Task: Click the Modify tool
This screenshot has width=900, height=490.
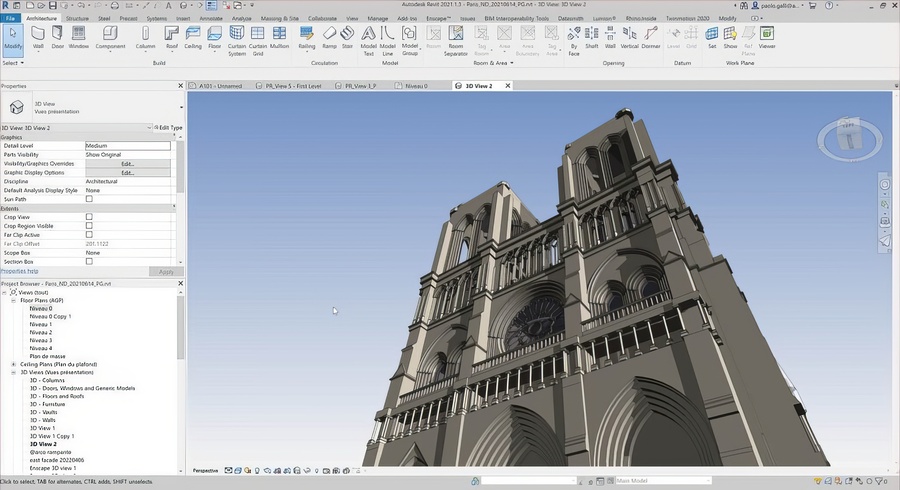Action: (13, 37)
